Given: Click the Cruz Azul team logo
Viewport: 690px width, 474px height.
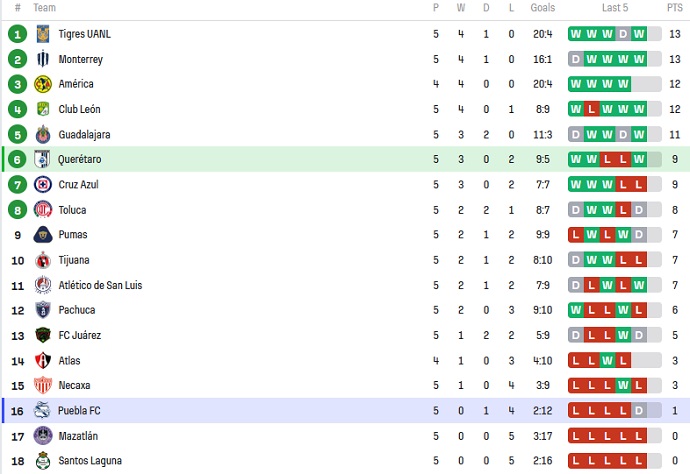Looking at the screenshot, I should pyautogui.click(x=42, y=184).
